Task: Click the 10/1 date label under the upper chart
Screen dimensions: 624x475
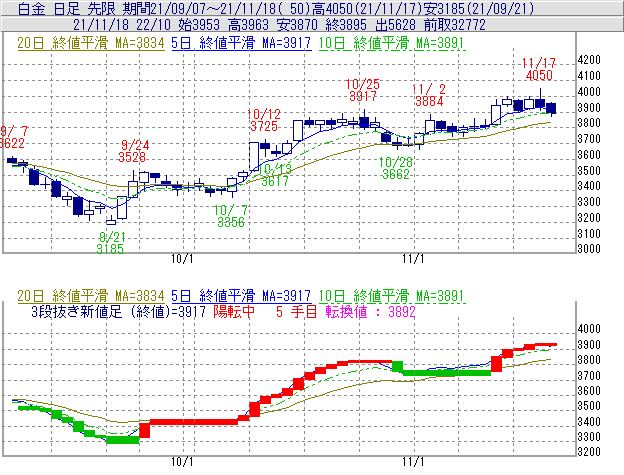Action: [182, 259]
